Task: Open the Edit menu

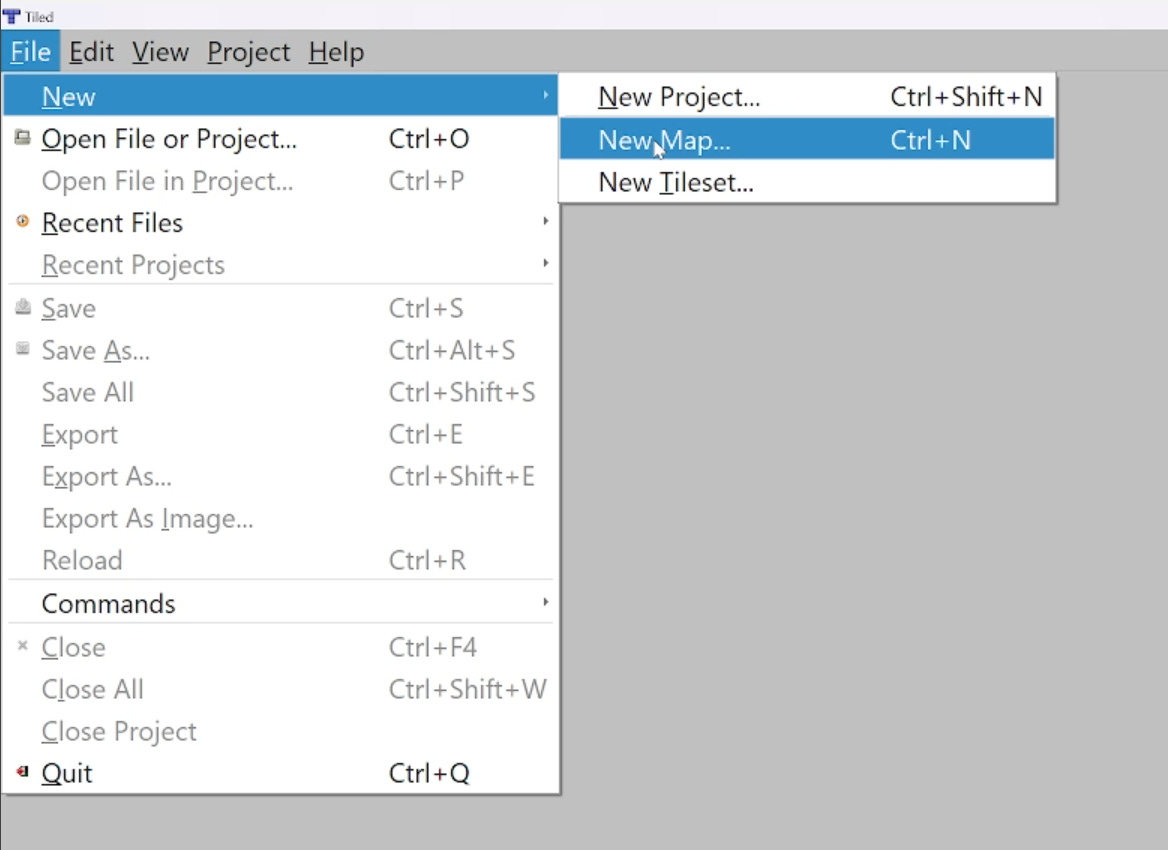Action: [91, 52]
